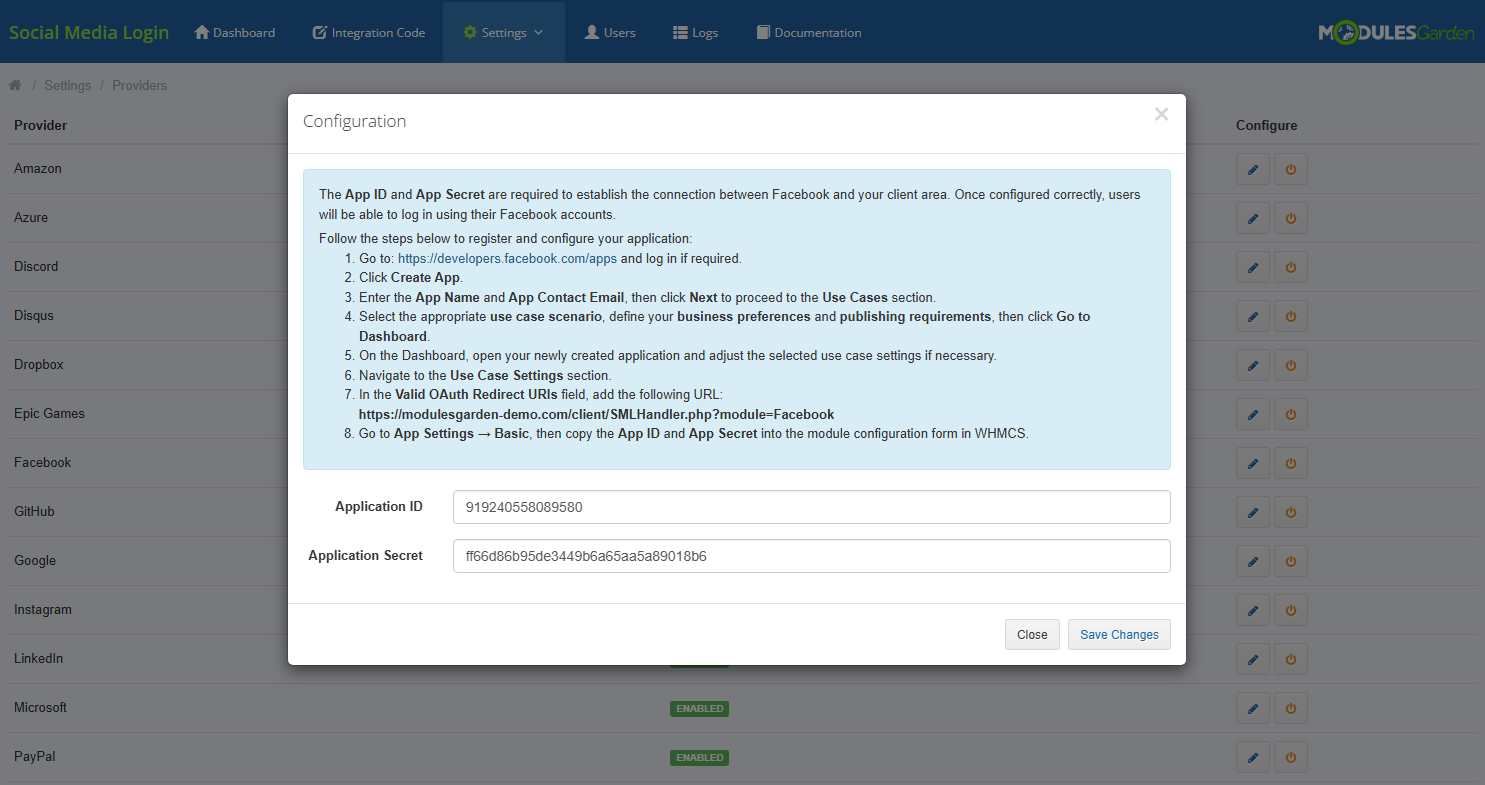Image resolution: width=1485 pixels, height=785 pixels.
Task: Edit the Instagram provider entry
Action: pos(1253,609)
